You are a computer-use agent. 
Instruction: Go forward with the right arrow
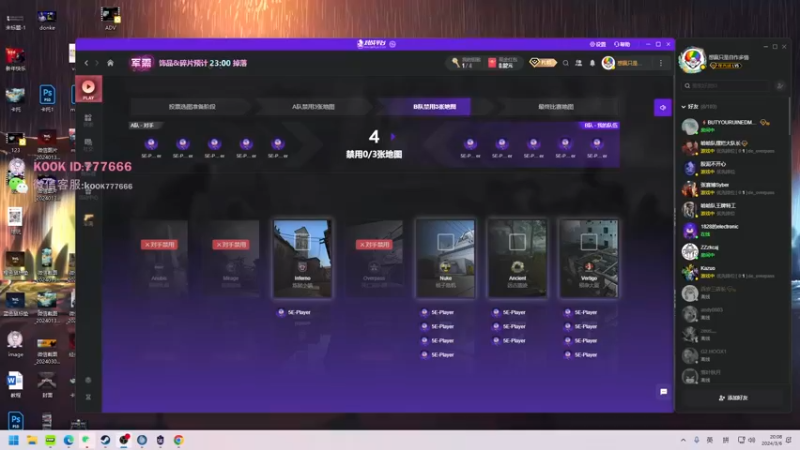click(x=96, y=63)
